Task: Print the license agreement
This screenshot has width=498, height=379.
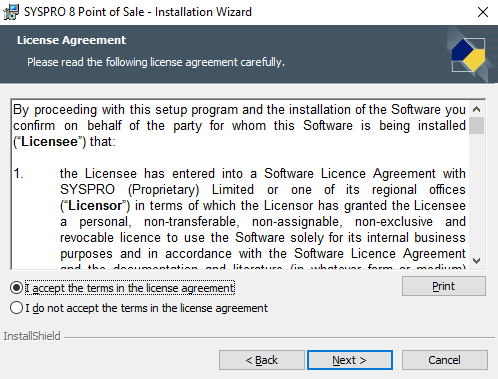Action: click(444, 286)
